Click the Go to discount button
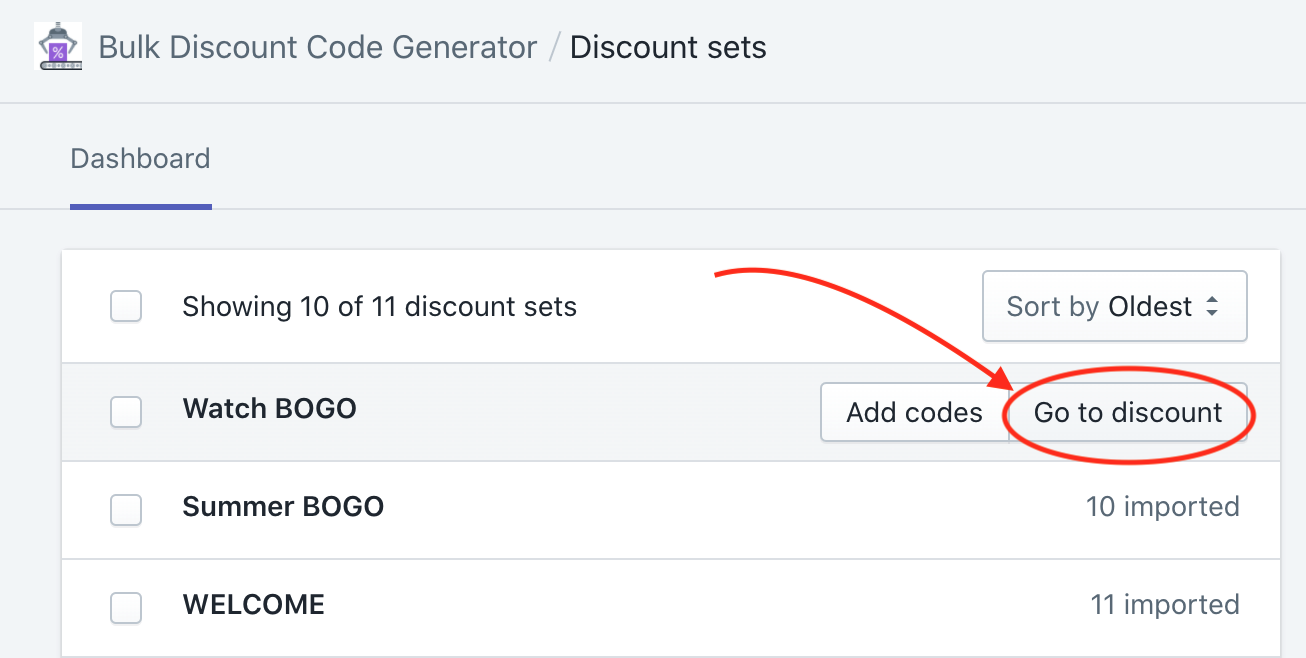 [1128, 413]
